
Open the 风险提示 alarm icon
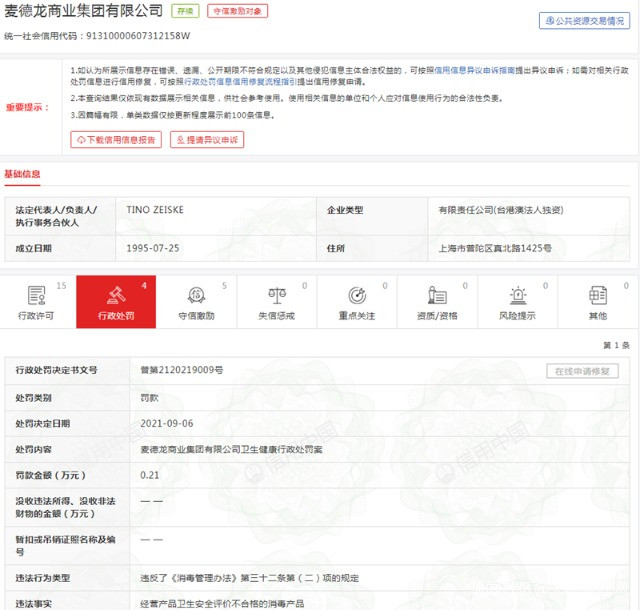click(x=517, y=296)
